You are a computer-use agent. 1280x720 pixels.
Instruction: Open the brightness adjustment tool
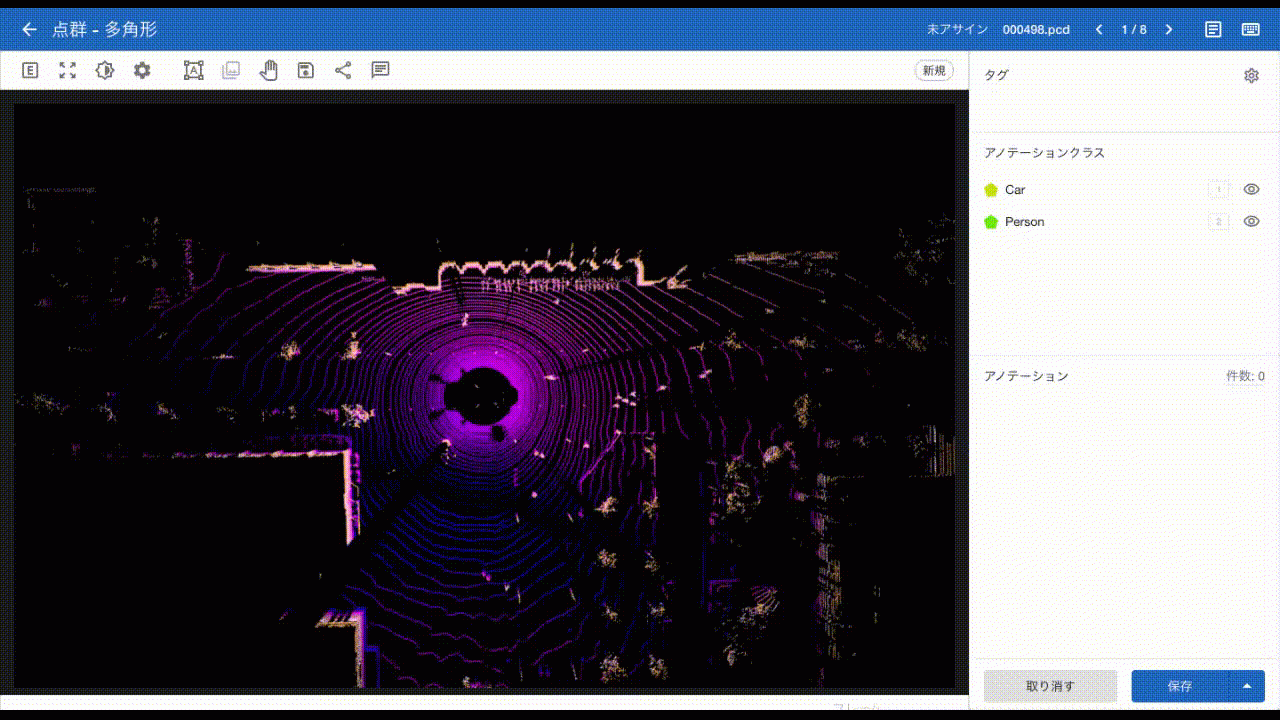pyautogui.click(x=105, y=70)
